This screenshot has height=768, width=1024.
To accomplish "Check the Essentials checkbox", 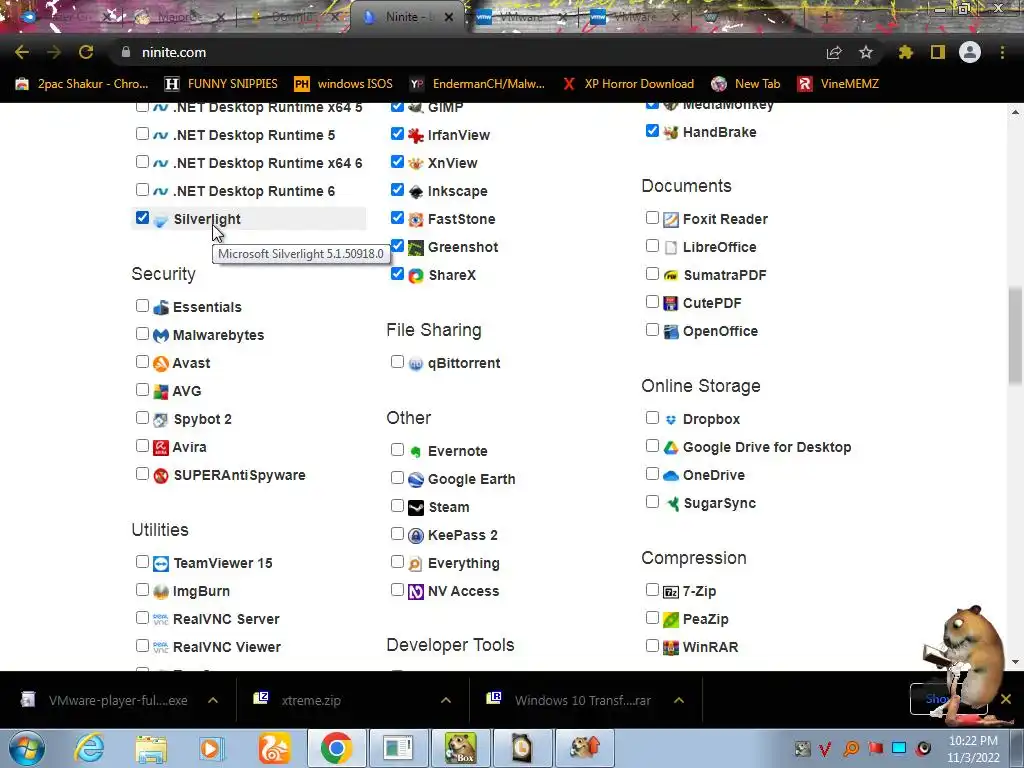I will click(x=142, y=306).
